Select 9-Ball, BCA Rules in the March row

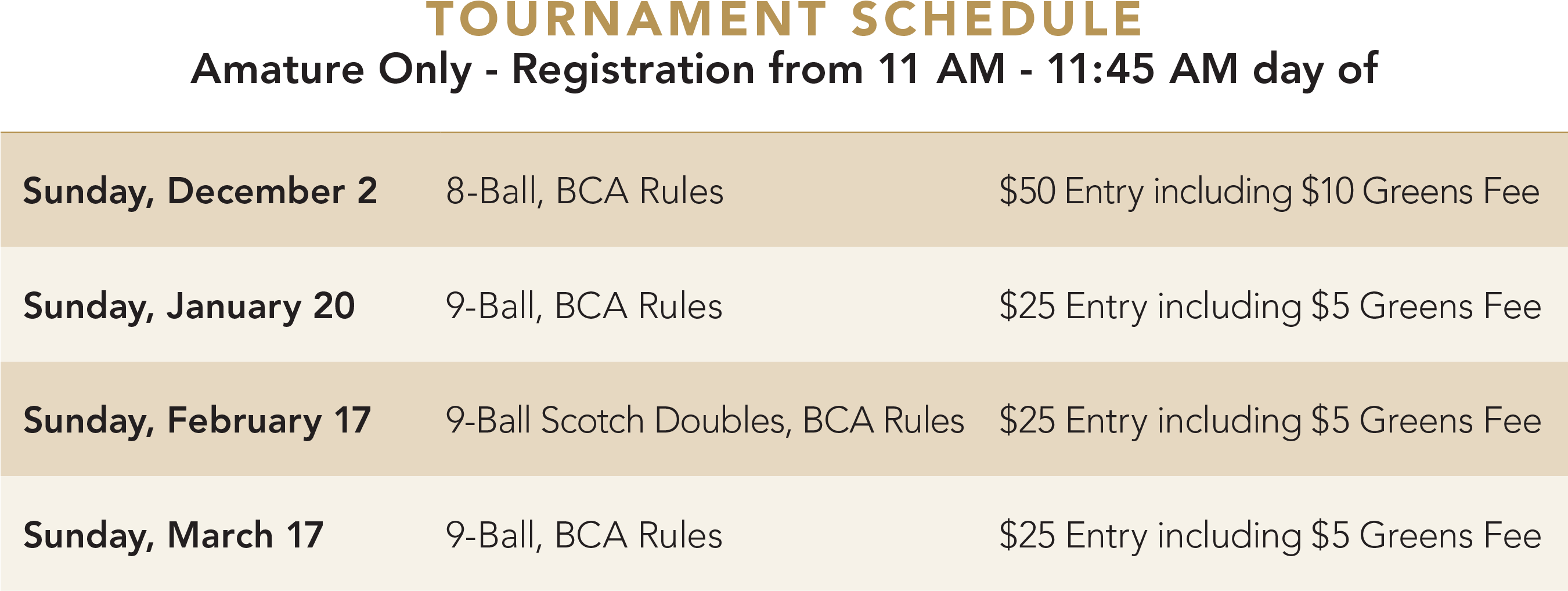pyautogui.click(x=584, y=536)
